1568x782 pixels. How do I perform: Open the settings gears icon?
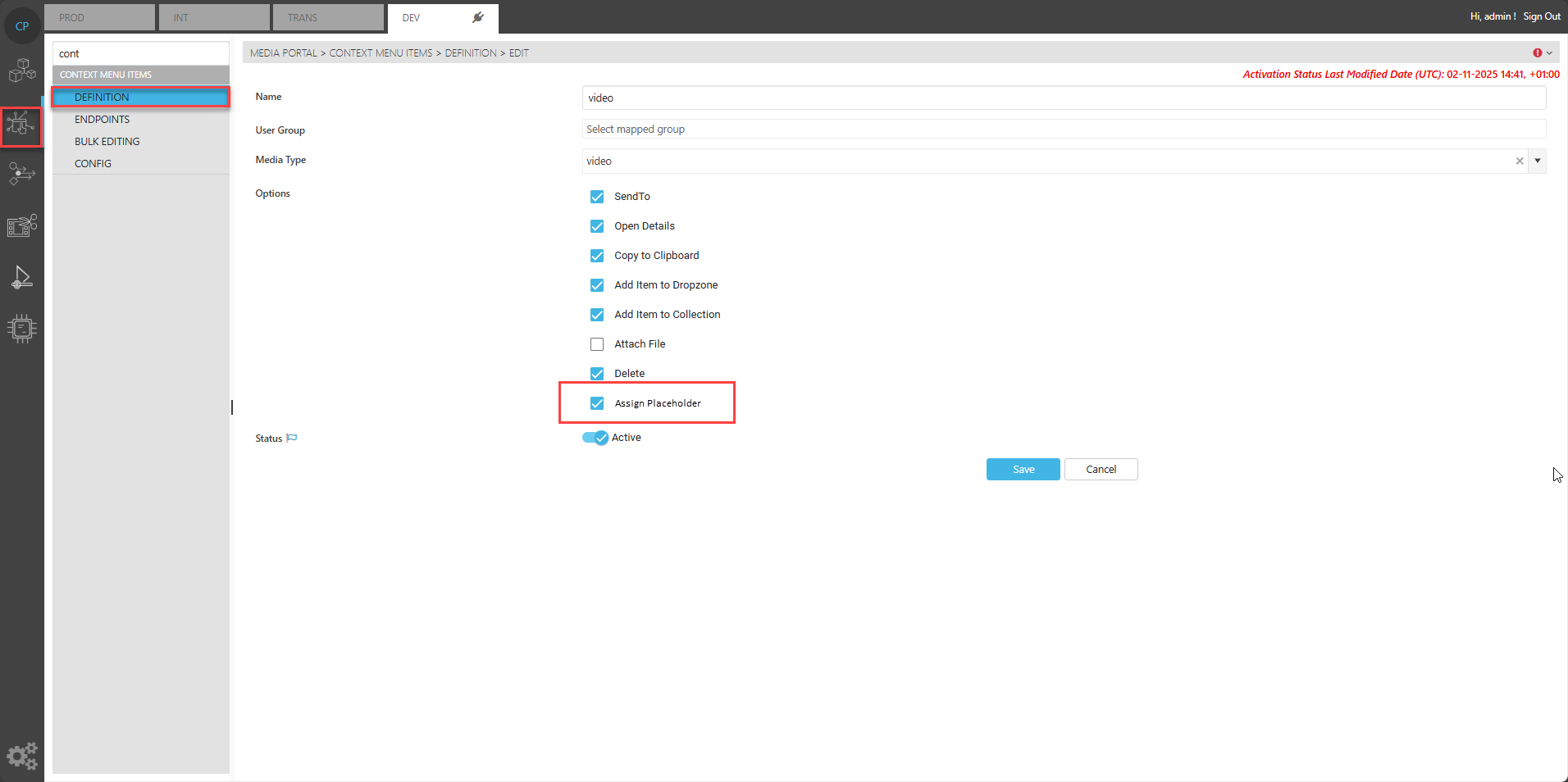pyautogui.click(x=22, y=755)
